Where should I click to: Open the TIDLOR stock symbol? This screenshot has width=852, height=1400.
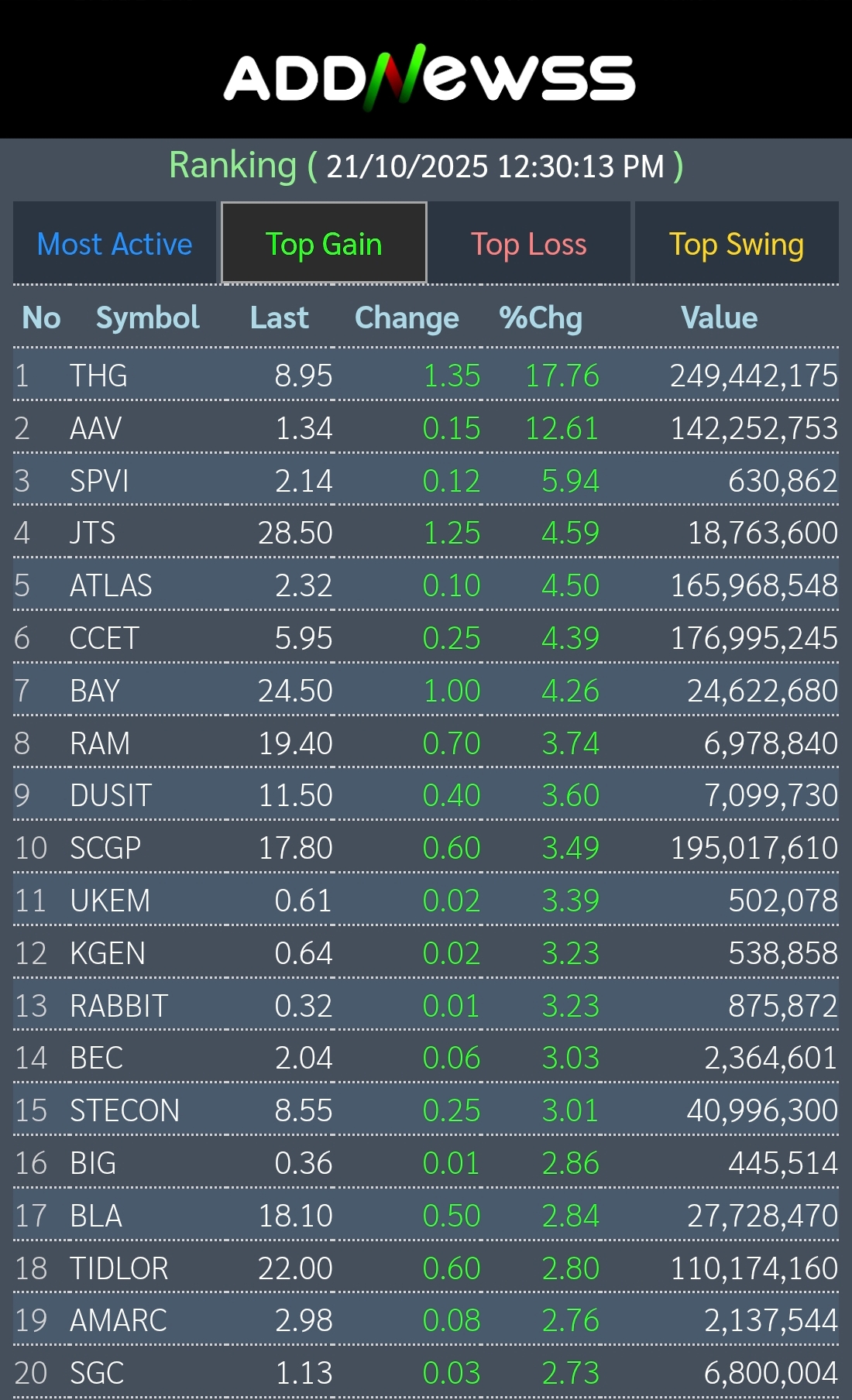(x=119, y=1268)
